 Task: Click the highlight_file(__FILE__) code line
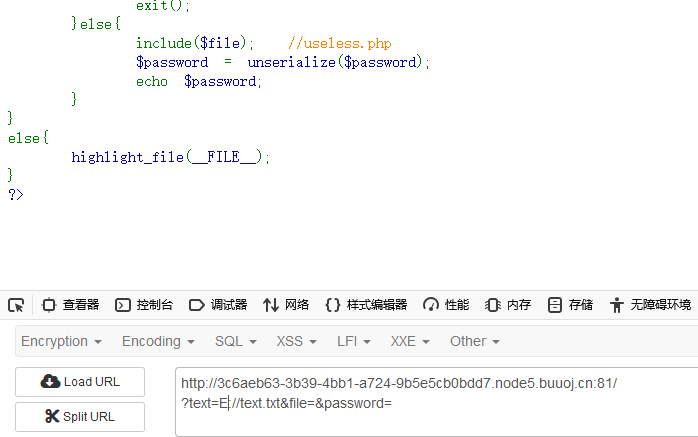click(170, 157)
